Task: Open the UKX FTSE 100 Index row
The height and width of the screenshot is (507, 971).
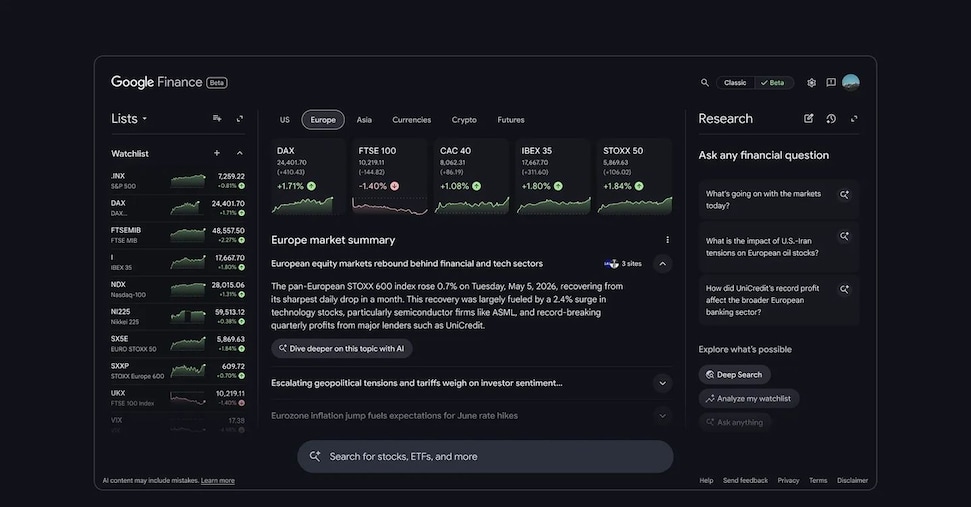Action: point(178,398)
